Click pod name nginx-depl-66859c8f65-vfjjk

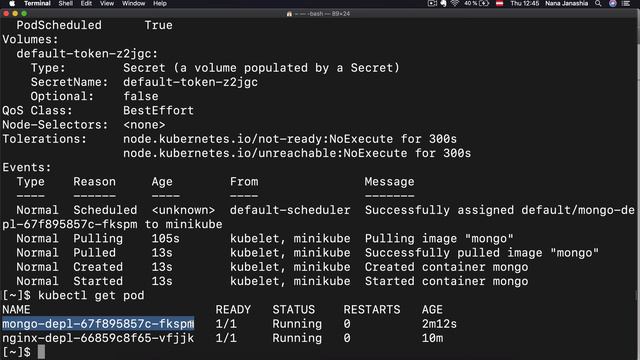98,338
